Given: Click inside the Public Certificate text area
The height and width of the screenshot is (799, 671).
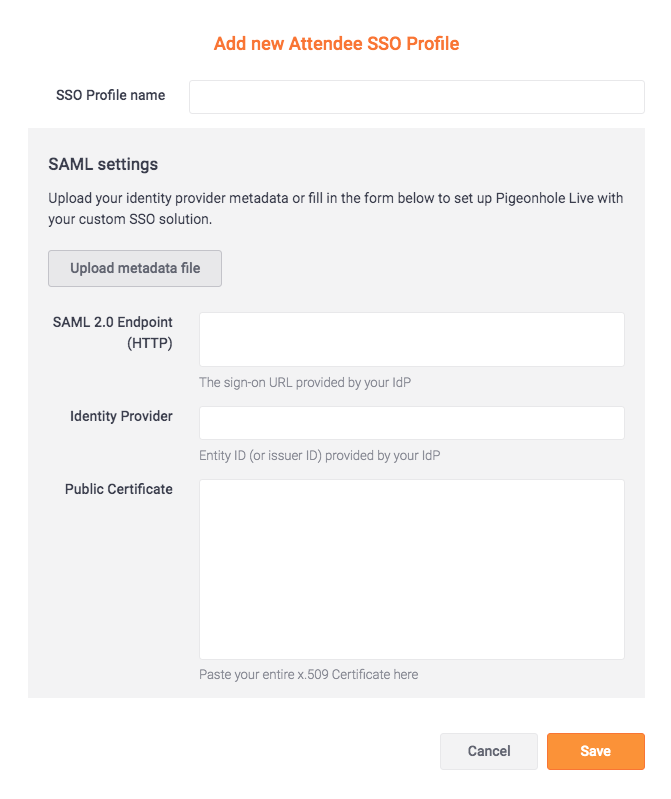Looking at the screenshot, I should click(412, 569).
